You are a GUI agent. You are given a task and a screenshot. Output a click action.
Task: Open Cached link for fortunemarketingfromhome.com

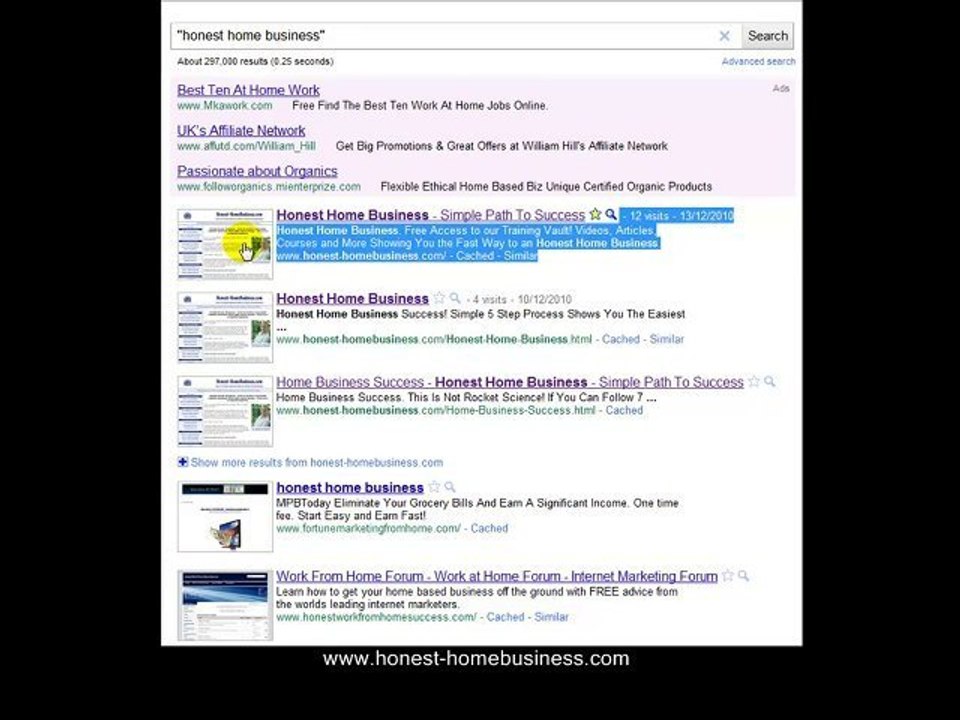click(x=489, y=528)
